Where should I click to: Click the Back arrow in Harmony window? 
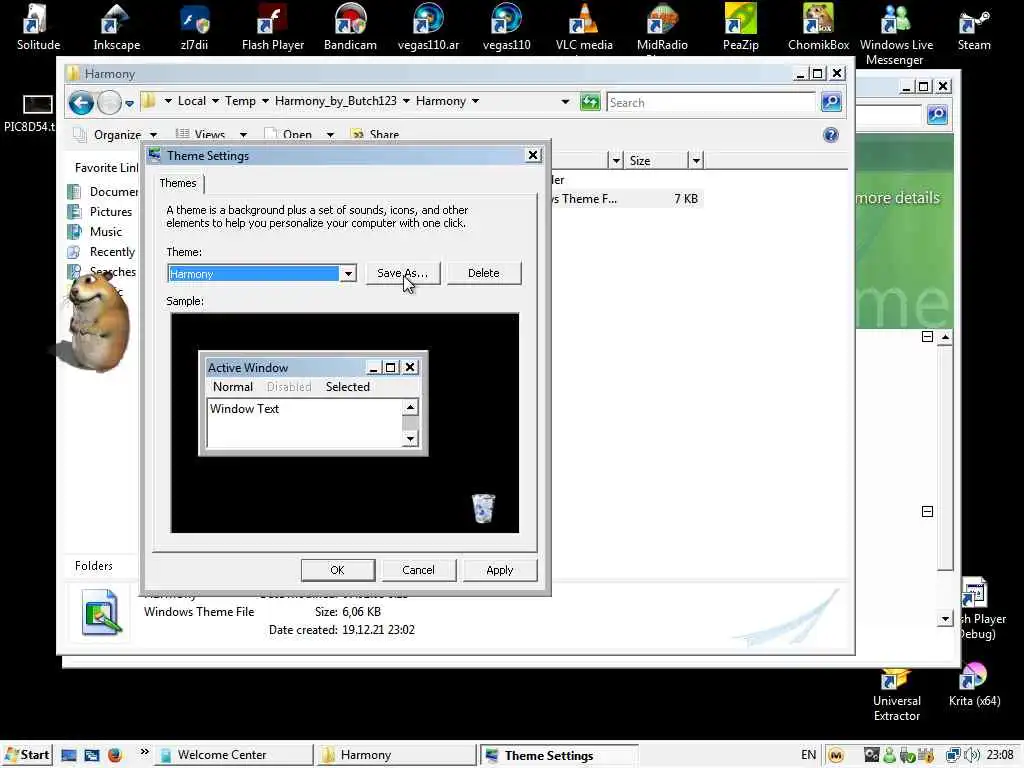pos(82,103)
